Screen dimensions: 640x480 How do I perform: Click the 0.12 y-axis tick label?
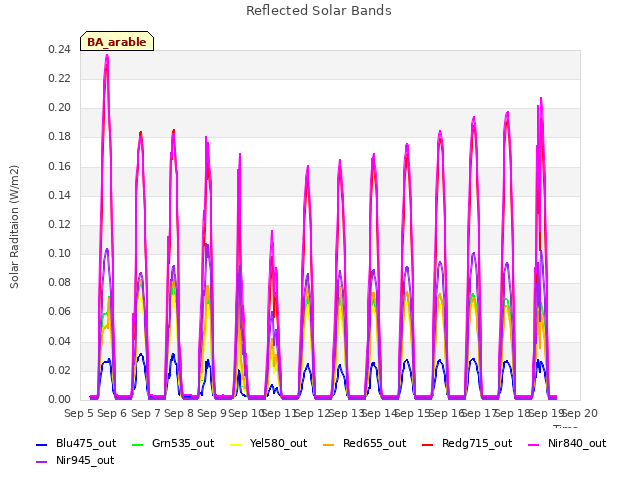tap(59, 224)
